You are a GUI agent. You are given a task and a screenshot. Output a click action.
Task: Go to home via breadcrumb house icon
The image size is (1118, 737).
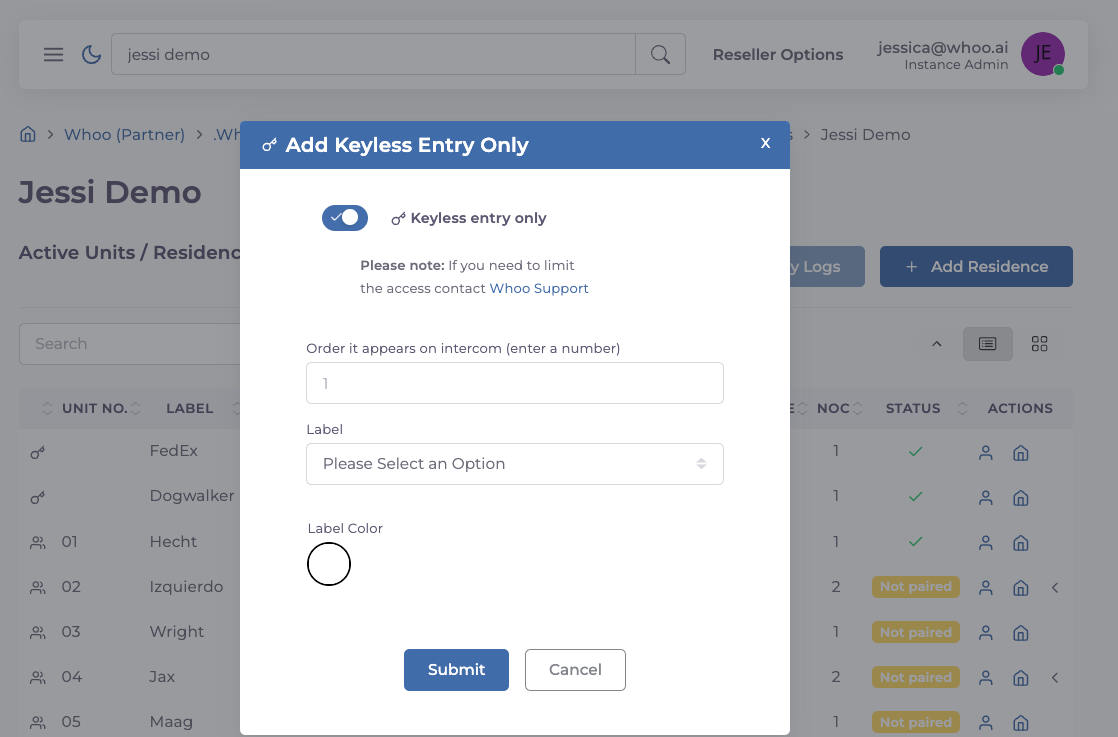click(x=28, y=134)
